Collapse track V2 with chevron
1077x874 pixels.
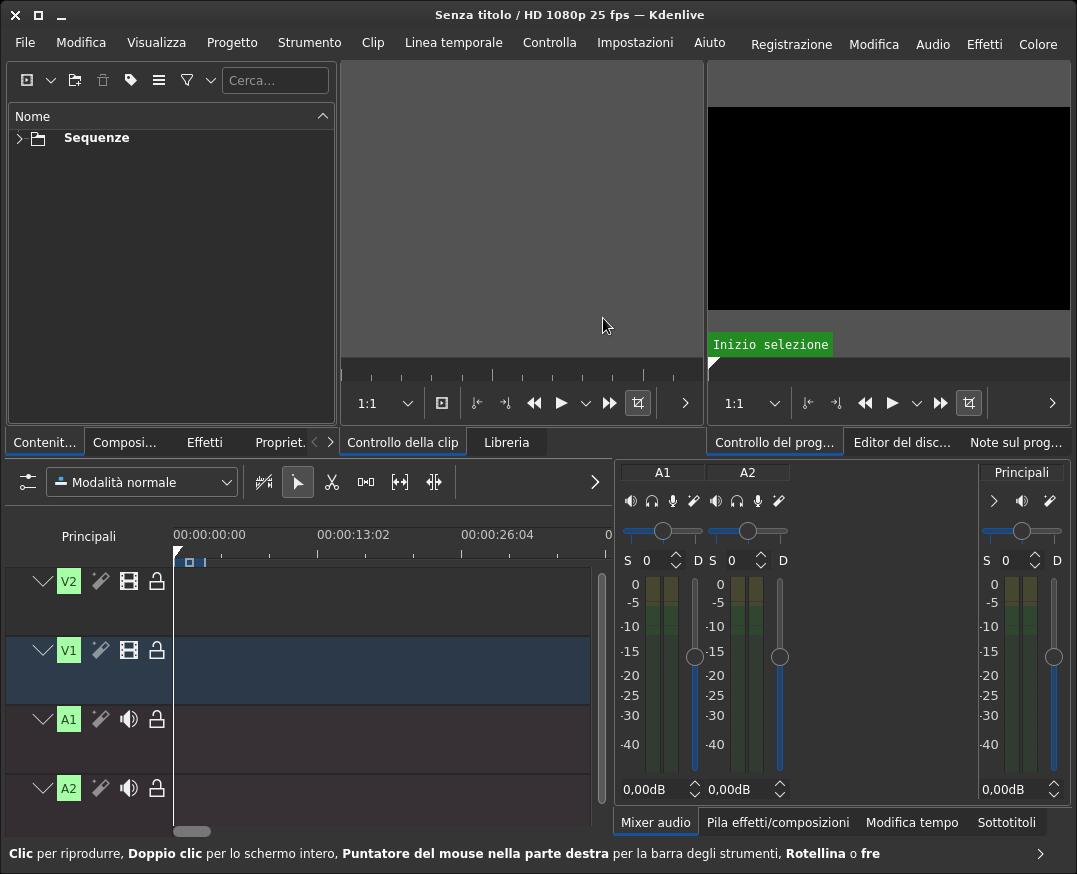(43, 581)
